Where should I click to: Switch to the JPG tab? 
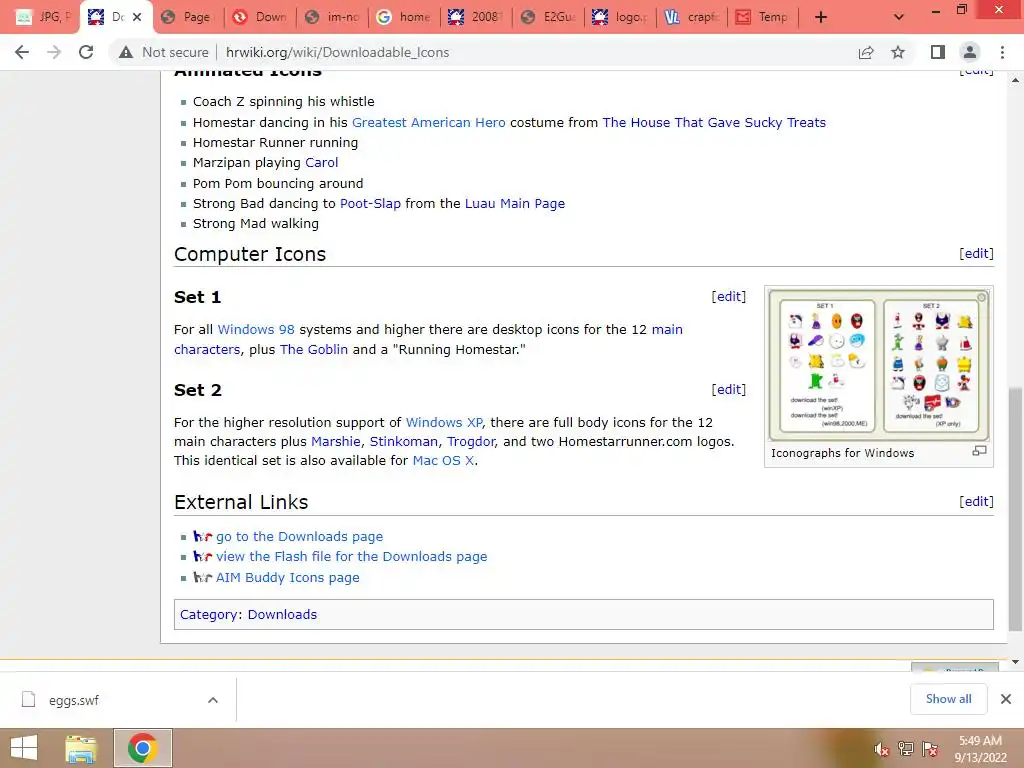click(43, 17)
